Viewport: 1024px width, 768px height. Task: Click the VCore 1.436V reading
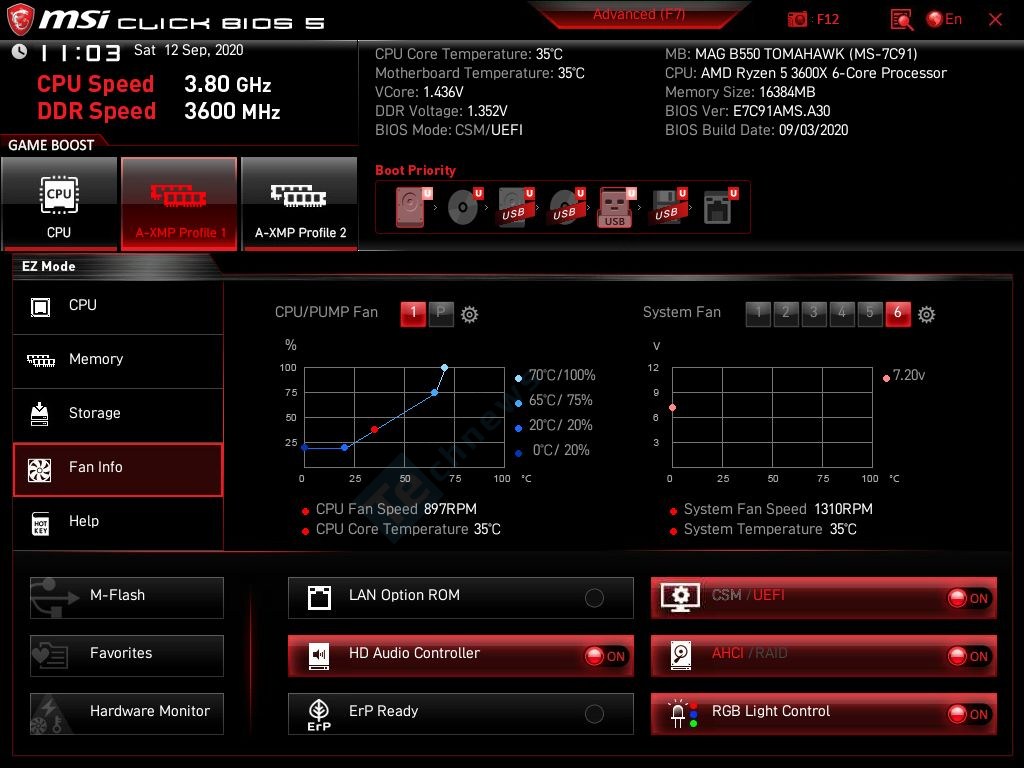pos(419,92)
